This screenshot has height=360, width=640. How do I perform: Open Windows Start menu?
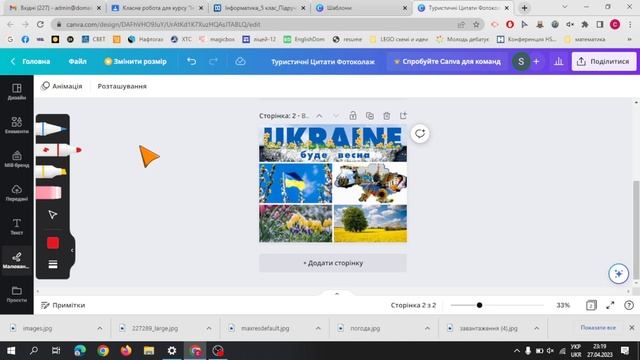pyautogui.click(x=11, y=351)
